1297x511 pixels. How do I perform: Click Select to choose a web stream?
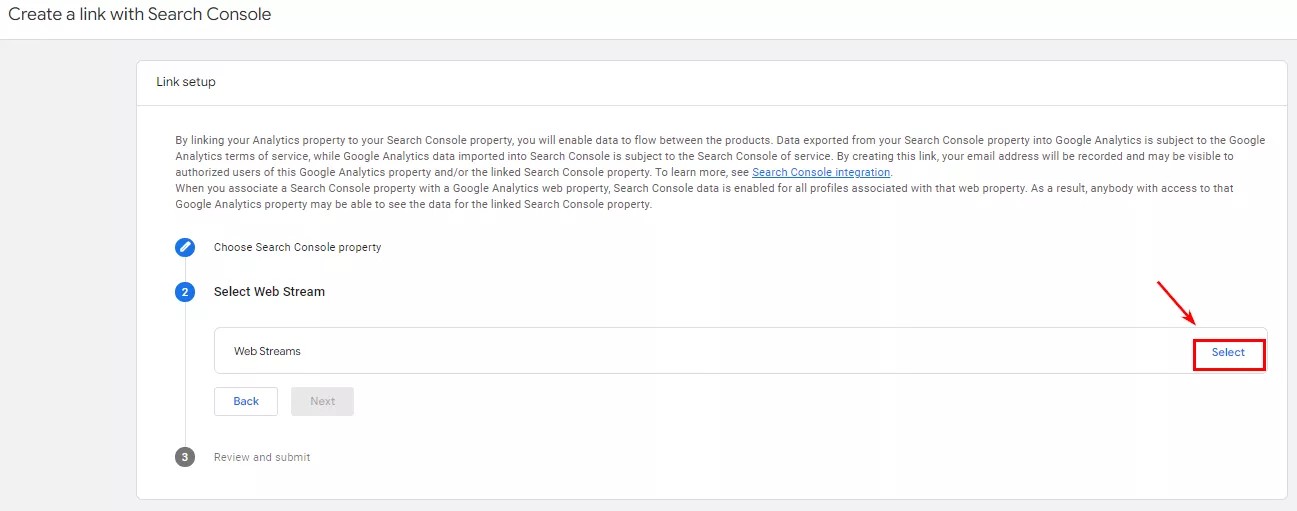tap(1229, 353)
